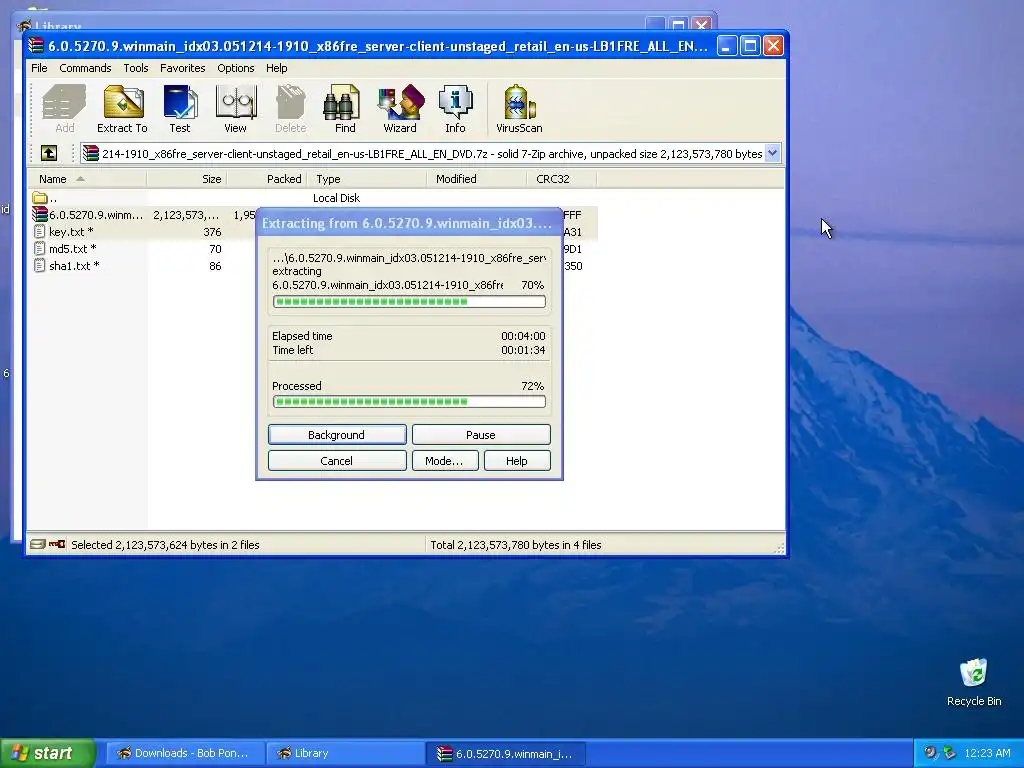Click the size value 86 for sha1.txt

tap(216, 266)
